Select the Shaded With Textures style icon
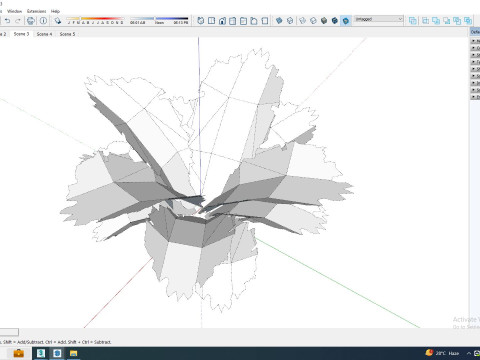Viewport: 480px width, 360px height. point(335,21)
